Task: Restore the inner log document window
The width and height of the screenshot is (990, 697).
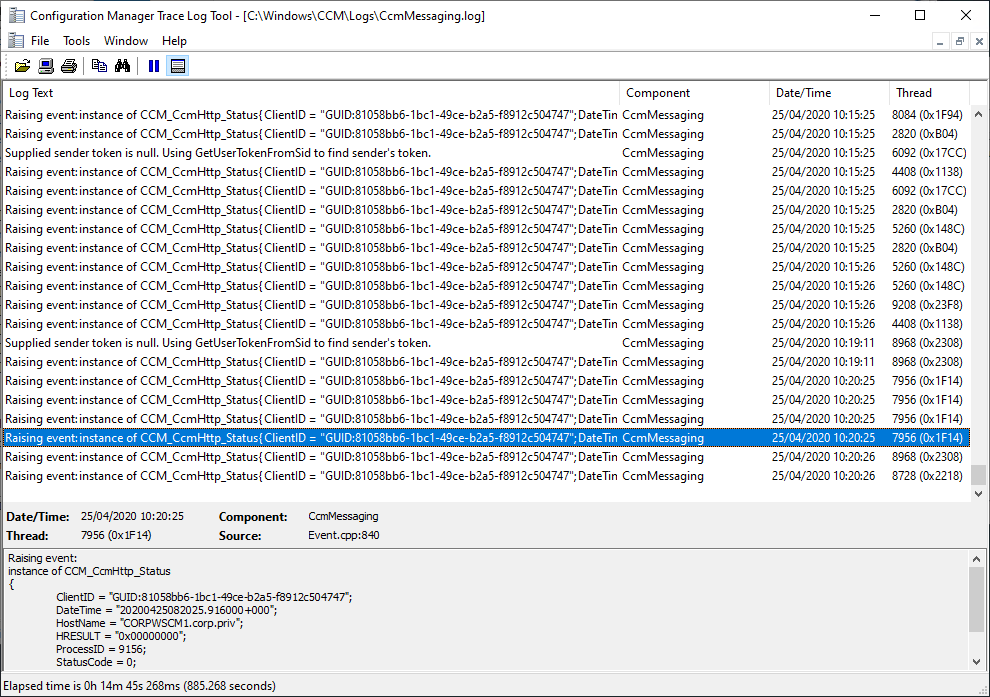Action: click(960, 41)
